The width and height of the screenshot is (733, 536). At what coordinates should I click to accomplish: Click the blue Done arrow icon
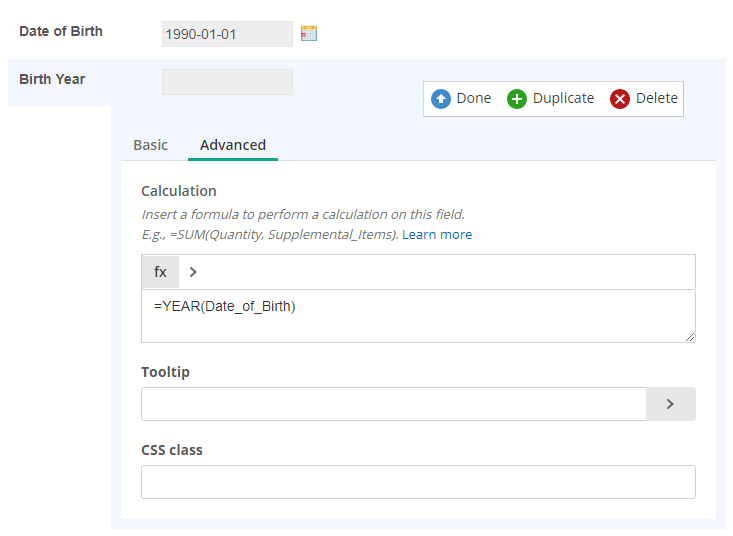tap(440, 99)
